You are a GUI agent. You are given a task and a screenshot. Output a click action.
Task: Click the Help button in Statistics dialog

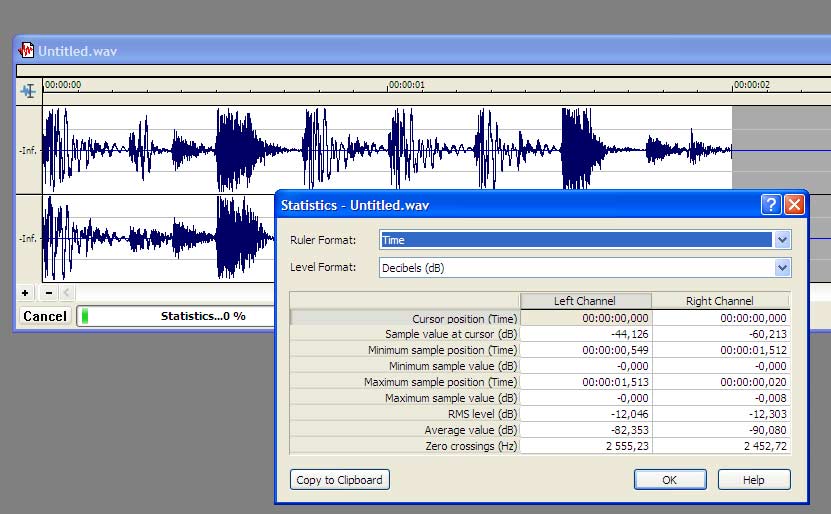pyautogui.click(x=754, y=480)
